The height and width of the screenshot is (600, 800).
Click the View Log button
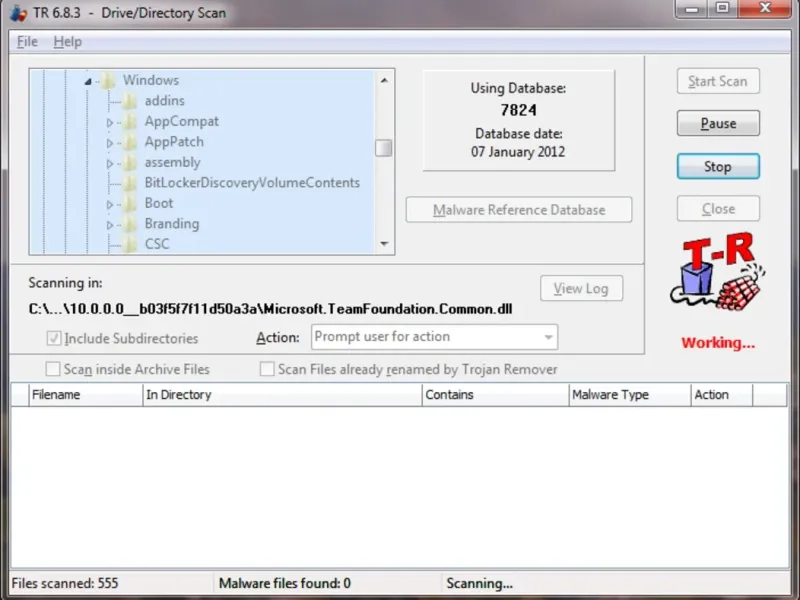pyautogui.click(x=581, y=289)
